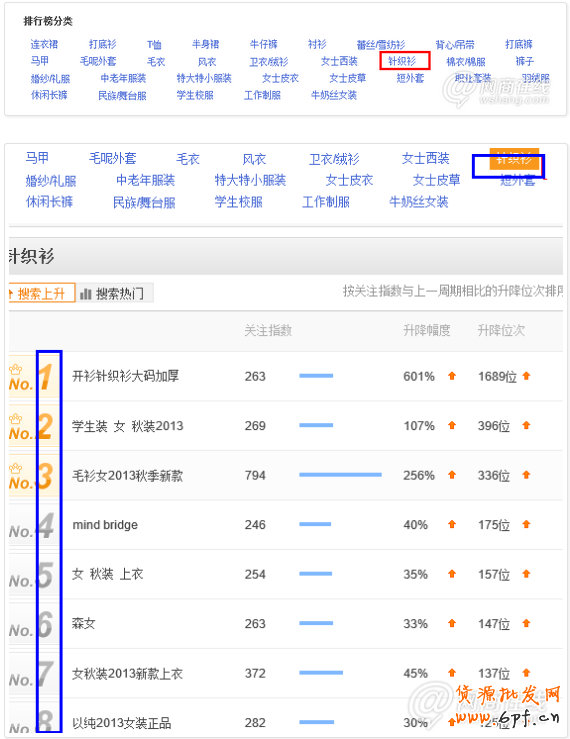
Task: Open 卫衣/绒衫 in the lower category list
Action: pyautogui.click(x=334, y=159)
